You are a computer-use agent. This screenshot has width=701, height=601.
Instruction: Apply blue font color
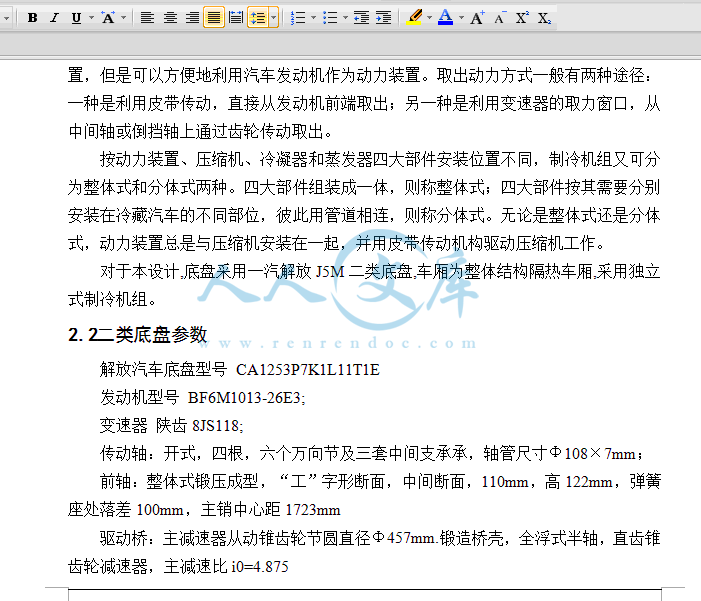[445, 17]
